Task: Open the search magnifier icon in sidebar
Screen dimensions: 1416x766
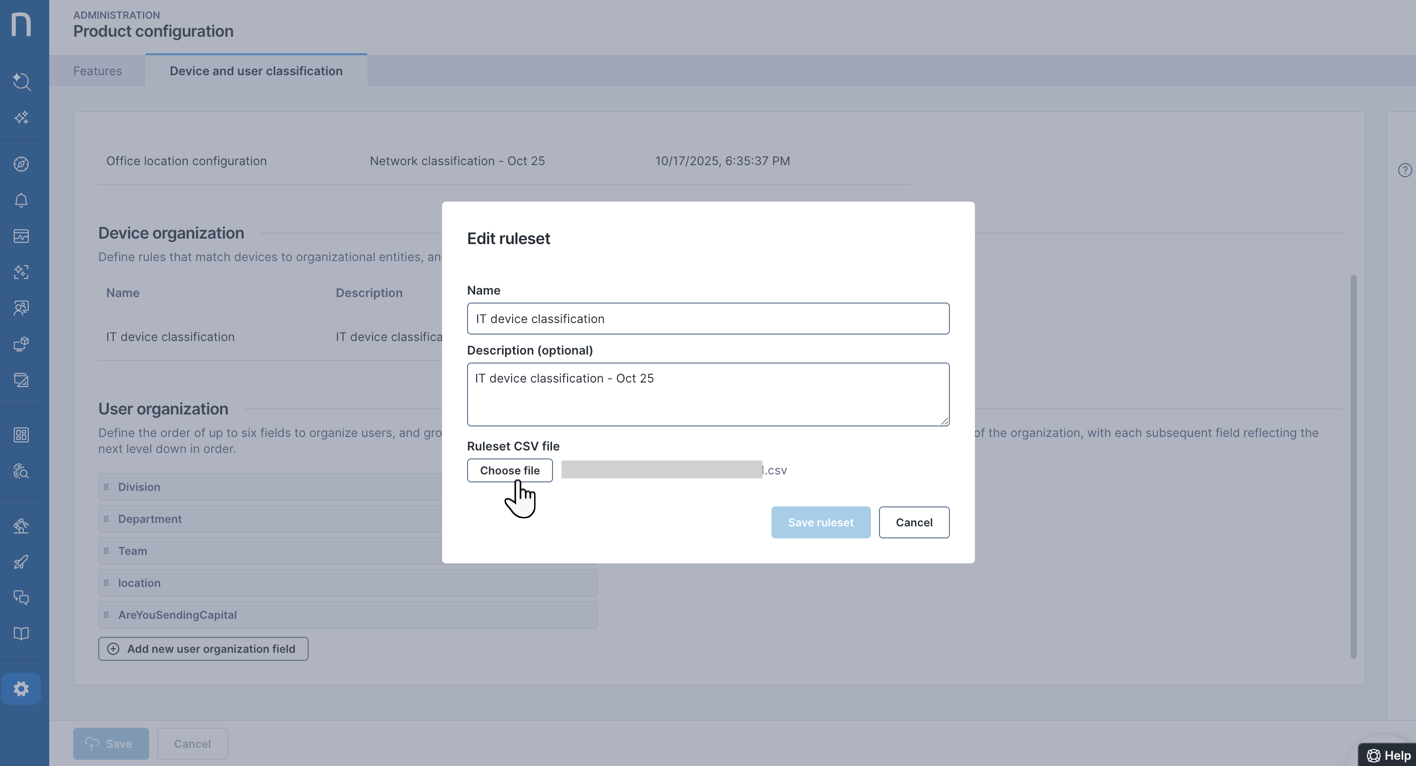Action: tap(21, 81)
